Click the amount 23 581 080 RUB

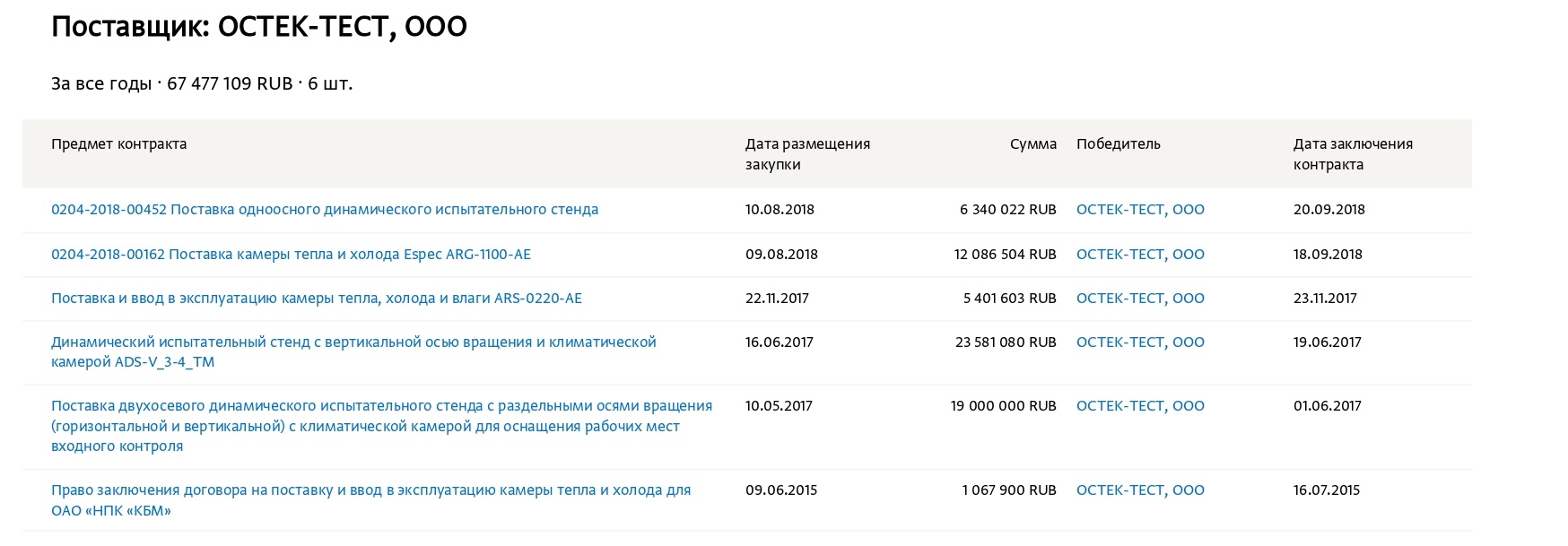1006,342
